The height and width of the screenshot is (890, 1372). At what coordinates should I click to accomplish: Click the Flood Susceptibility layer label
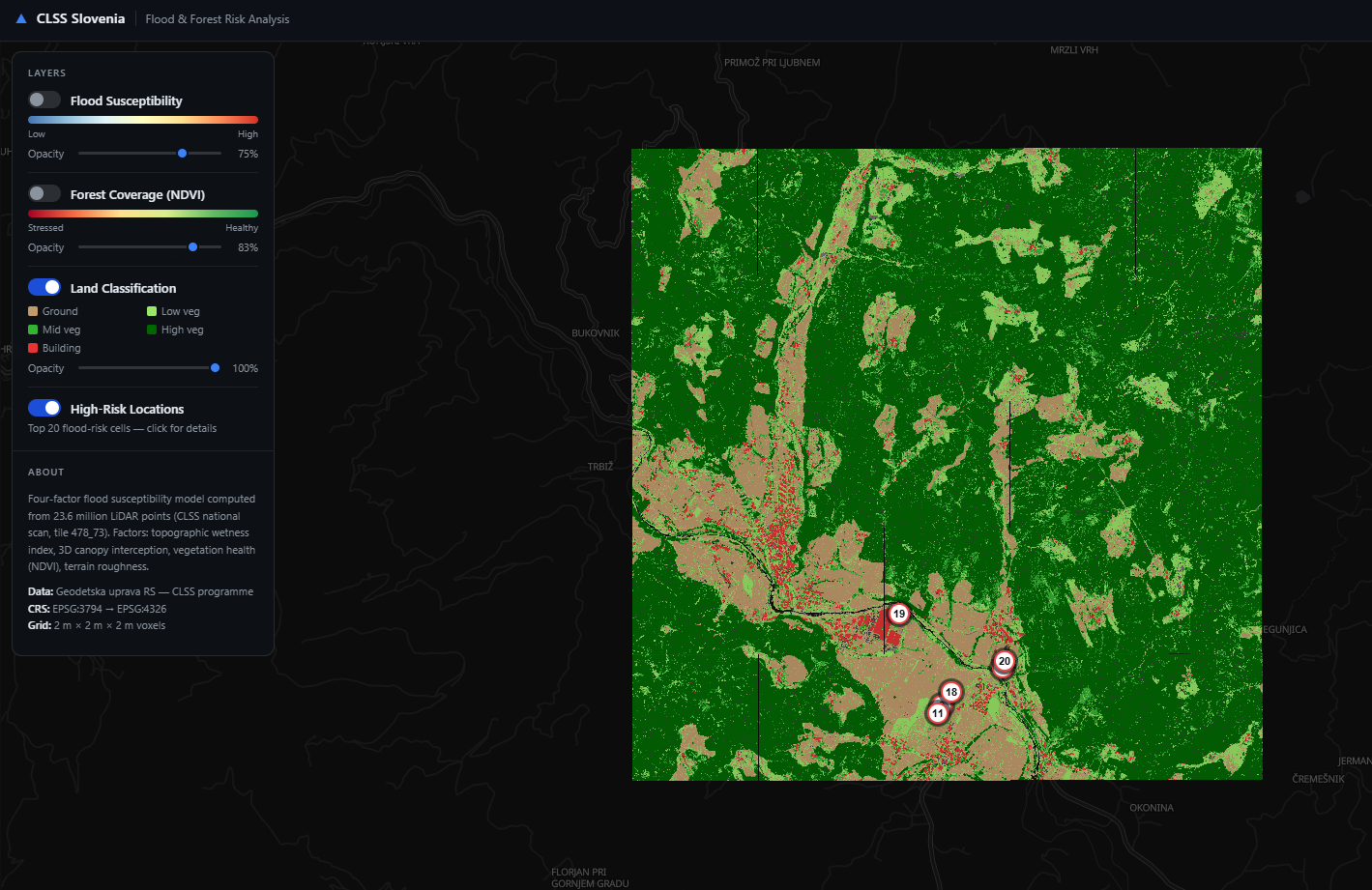click(126, 100)
